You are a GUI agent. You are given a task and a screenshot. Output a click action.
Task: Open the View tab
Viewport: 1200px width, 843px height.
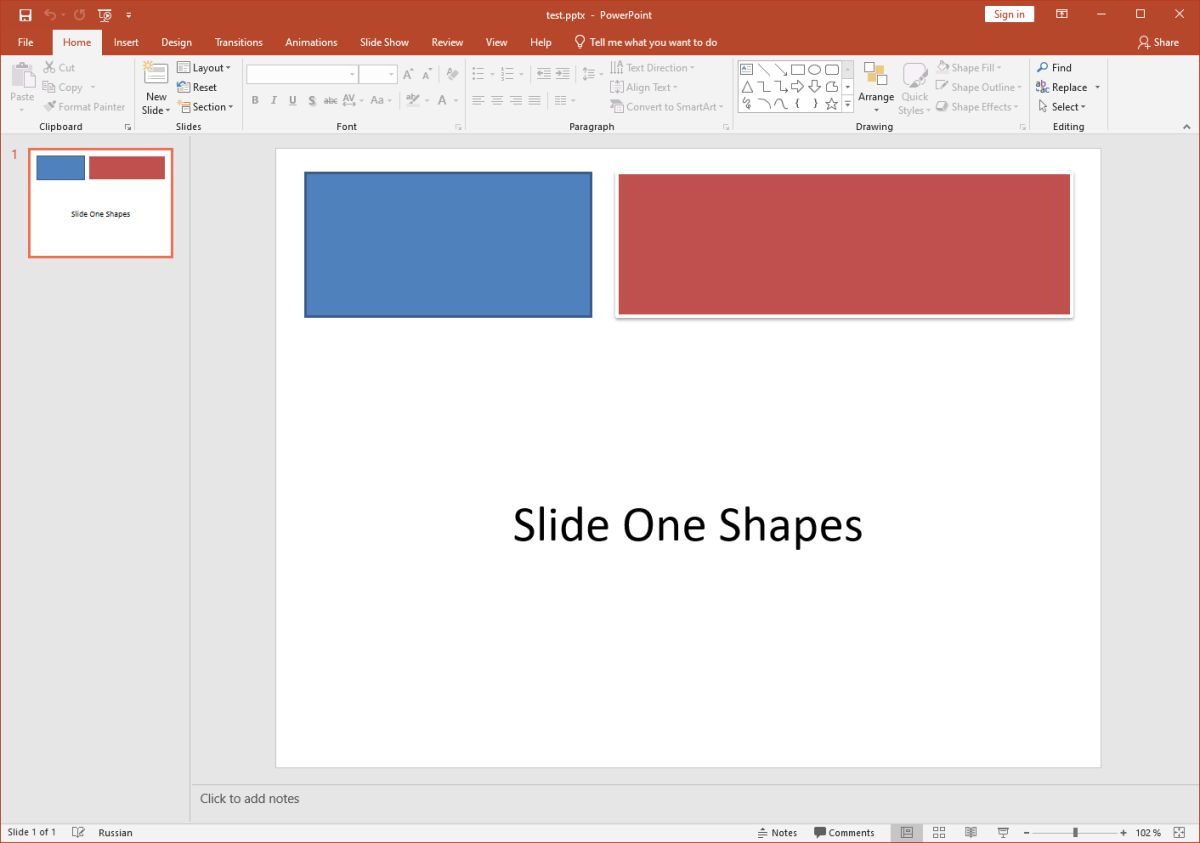(x=496, y=42)
